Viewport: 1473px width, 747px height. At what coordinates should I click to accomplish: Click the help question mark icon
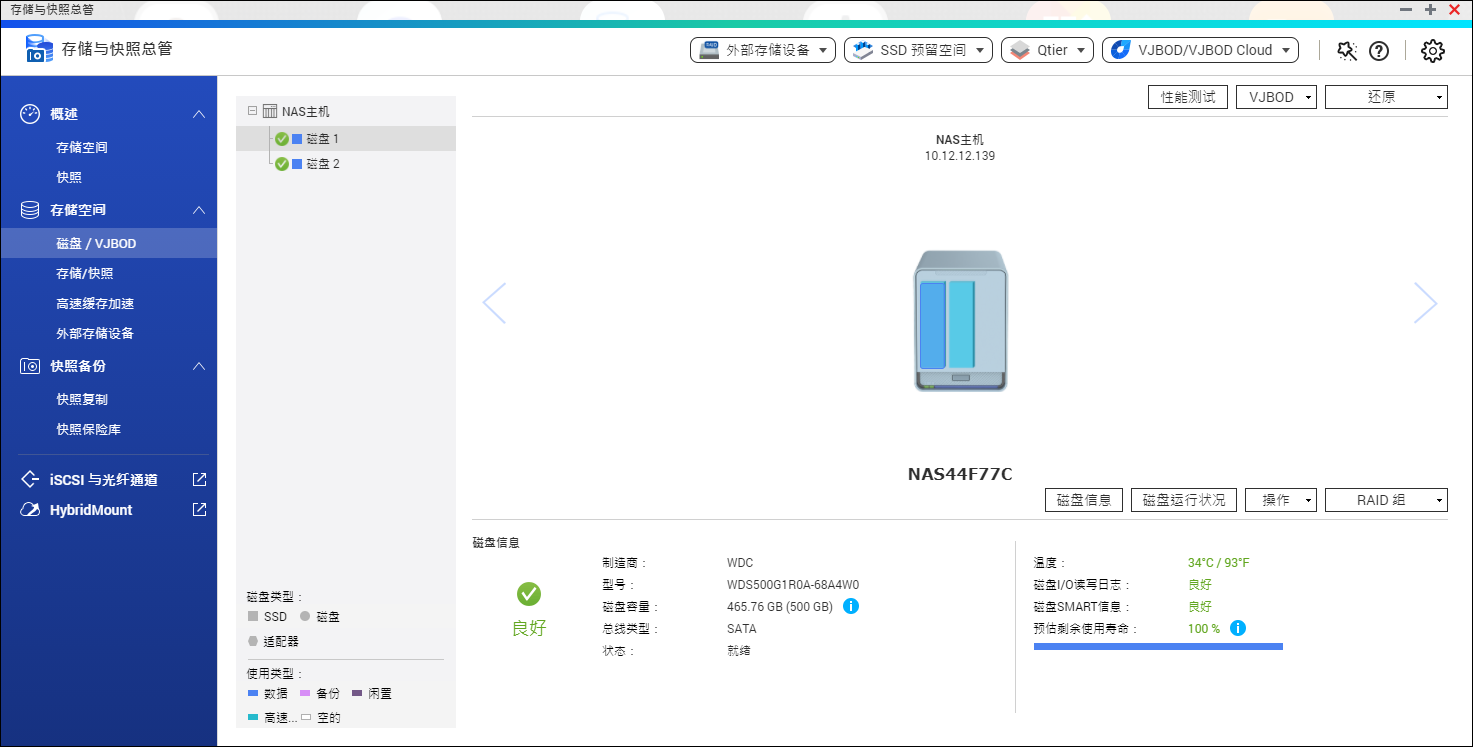pos(1380,50)
